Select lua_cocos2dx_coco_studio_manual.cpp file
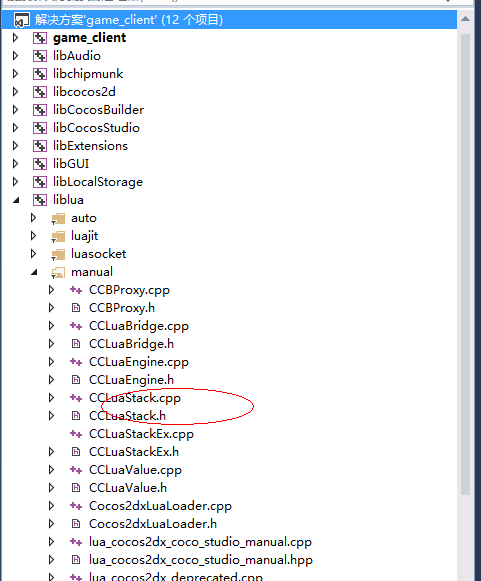Image resolution: width=481 pixels, height=581 pixels. click(200, 542)
